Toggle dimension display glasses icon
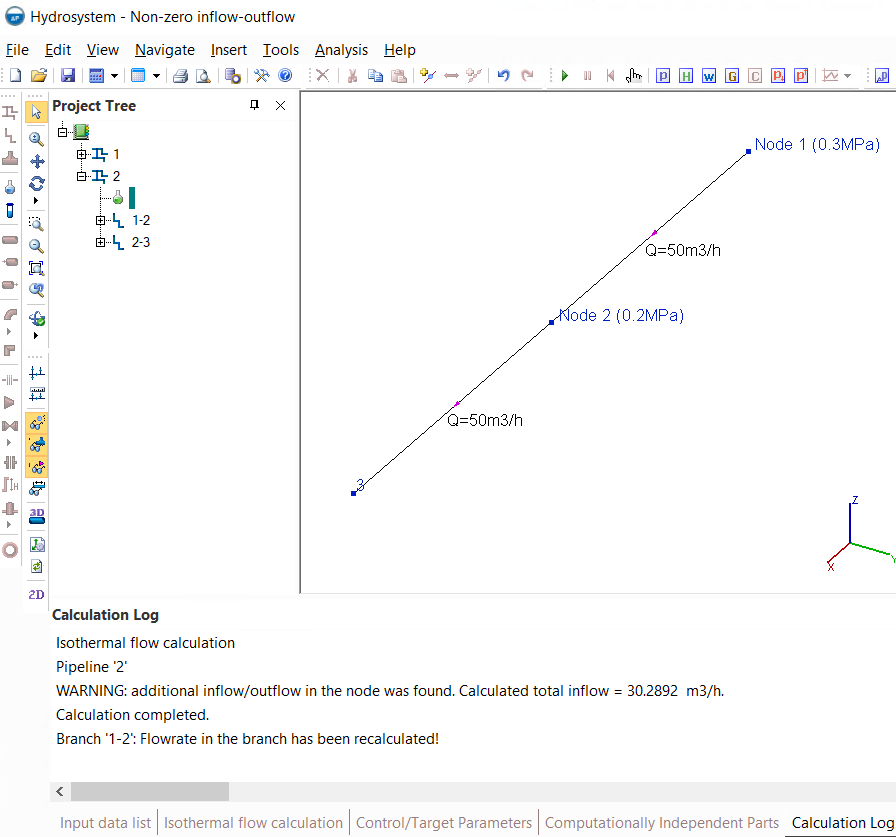This screenshot has height=837, width=896. click(x=37, y=489)
